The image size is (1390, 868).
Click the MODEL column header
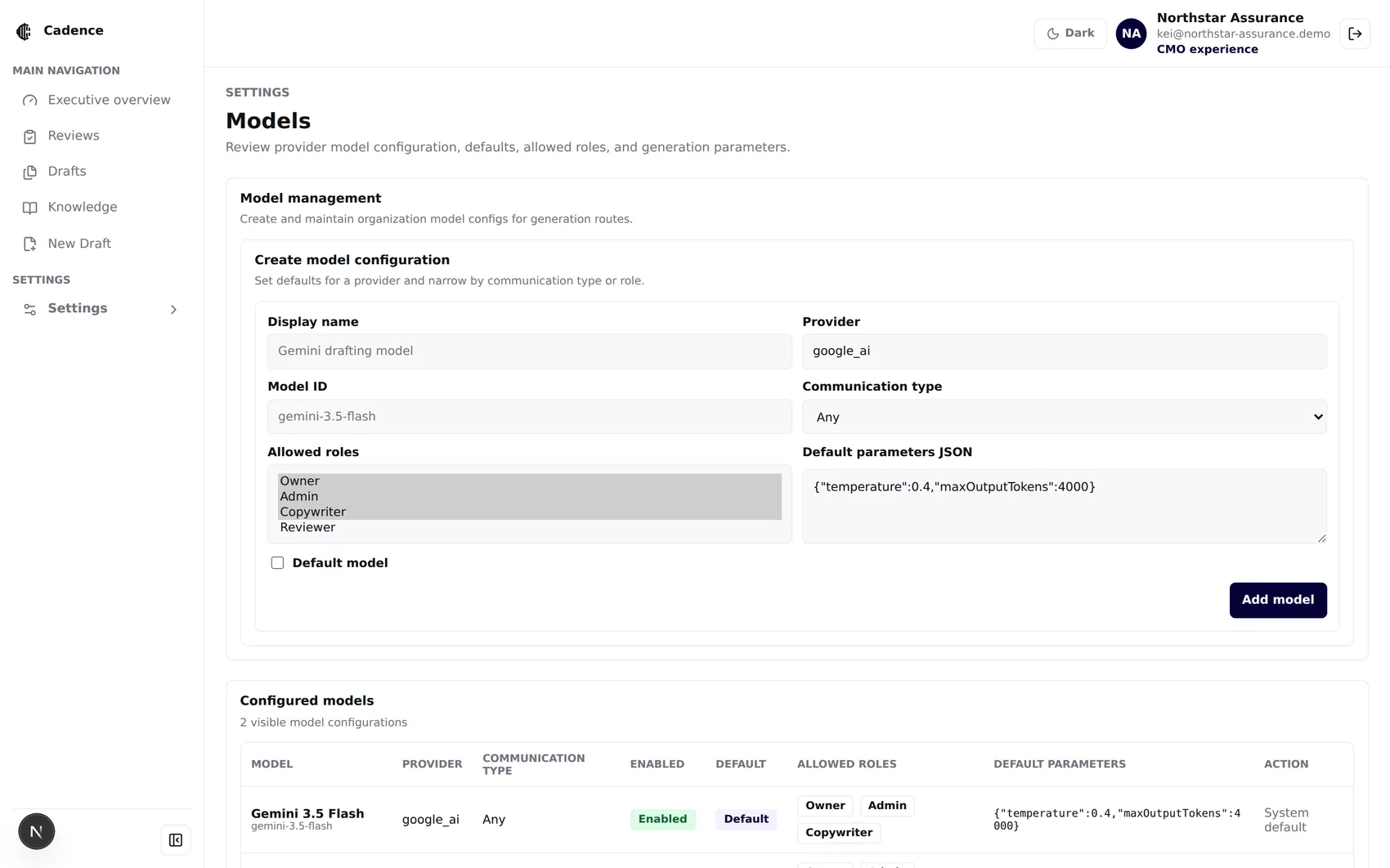pyautogui.click(x=271, y=764)
